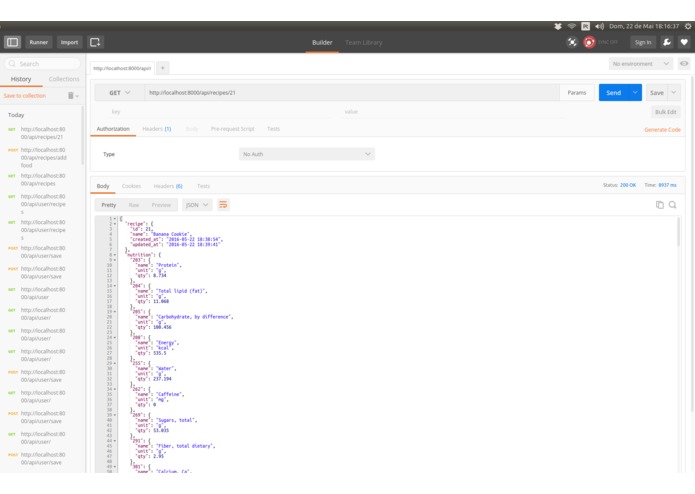Screen dimensions: 695x494
Task: Select the request Headers (1) tab
Action: coord(156,129)
